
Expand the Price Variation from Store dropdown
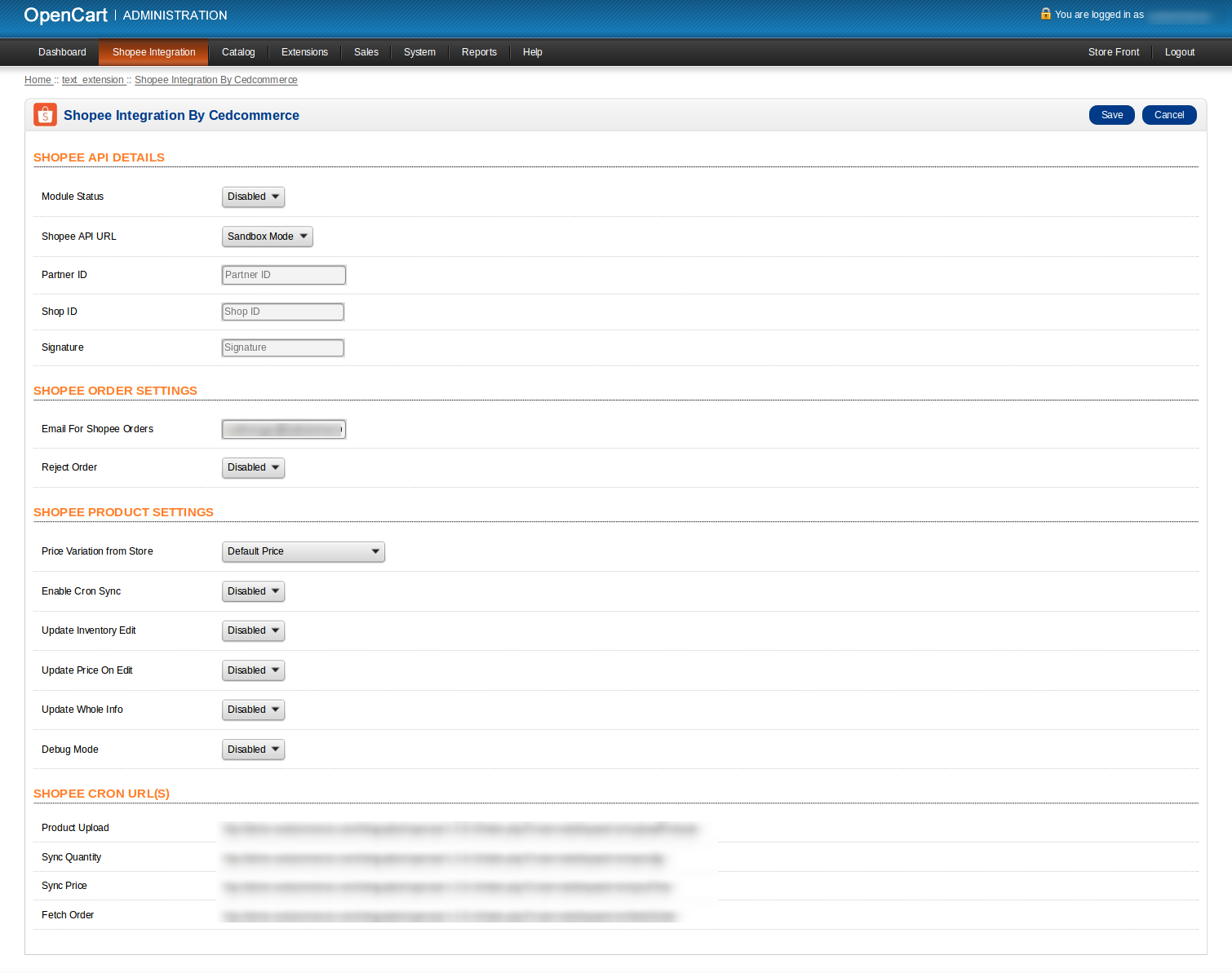(x=303, y=551)
